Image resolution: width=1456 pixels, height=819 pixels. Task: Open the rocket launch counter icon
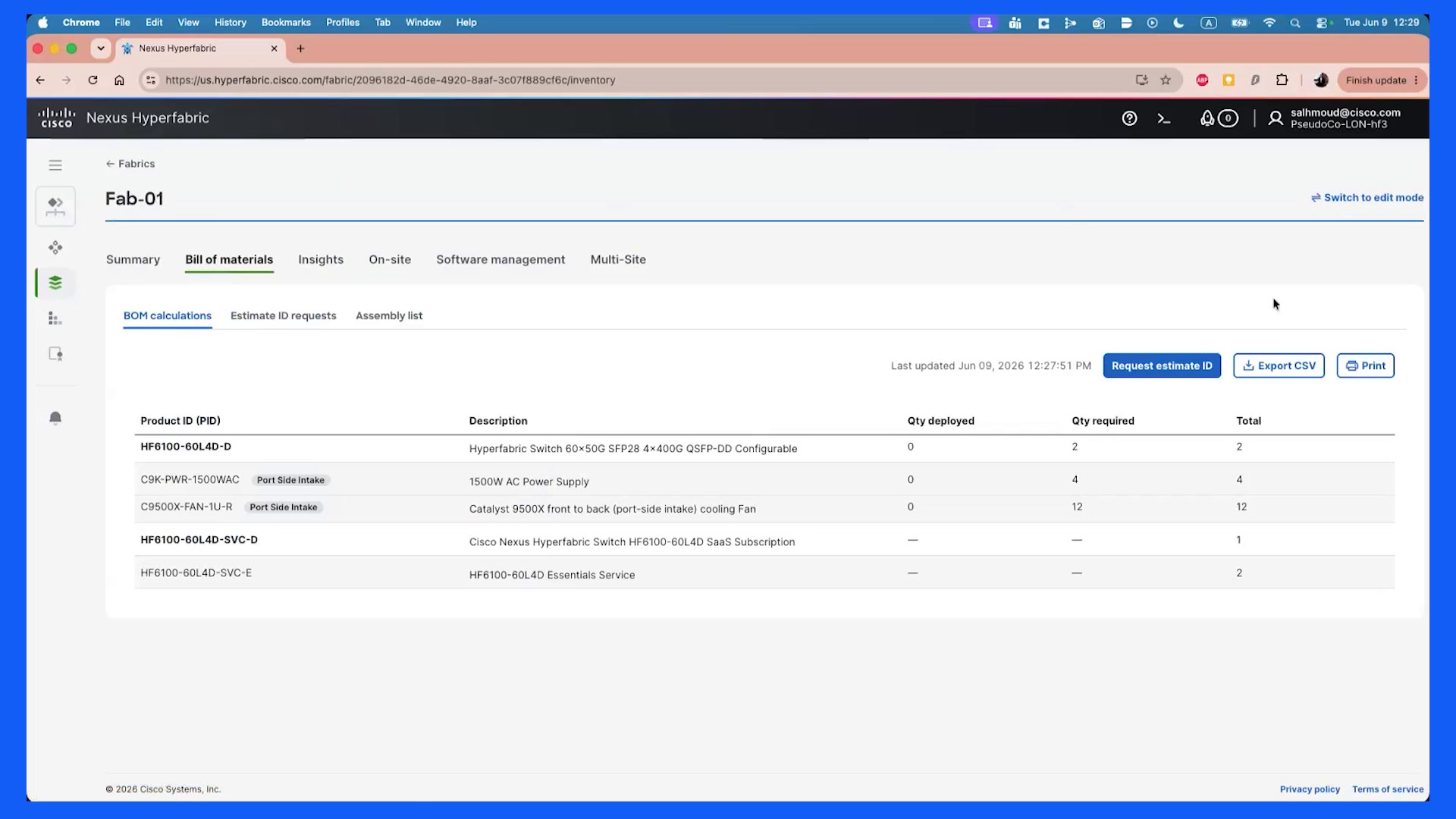click(1219, 118)
